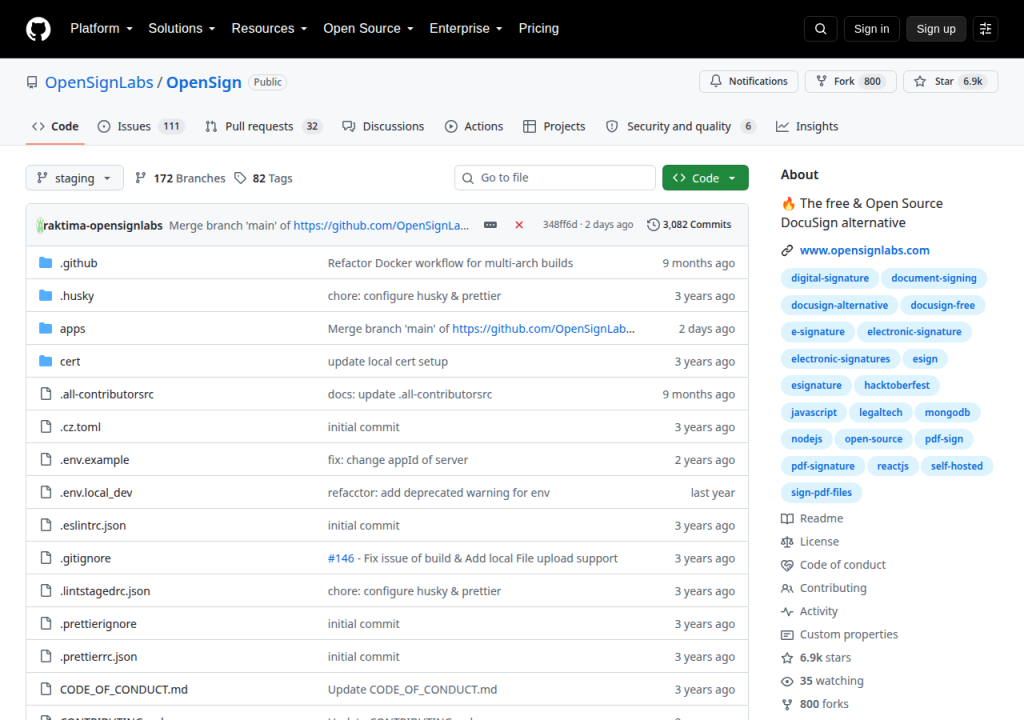Click the .husky folder icon

(46, 295)
